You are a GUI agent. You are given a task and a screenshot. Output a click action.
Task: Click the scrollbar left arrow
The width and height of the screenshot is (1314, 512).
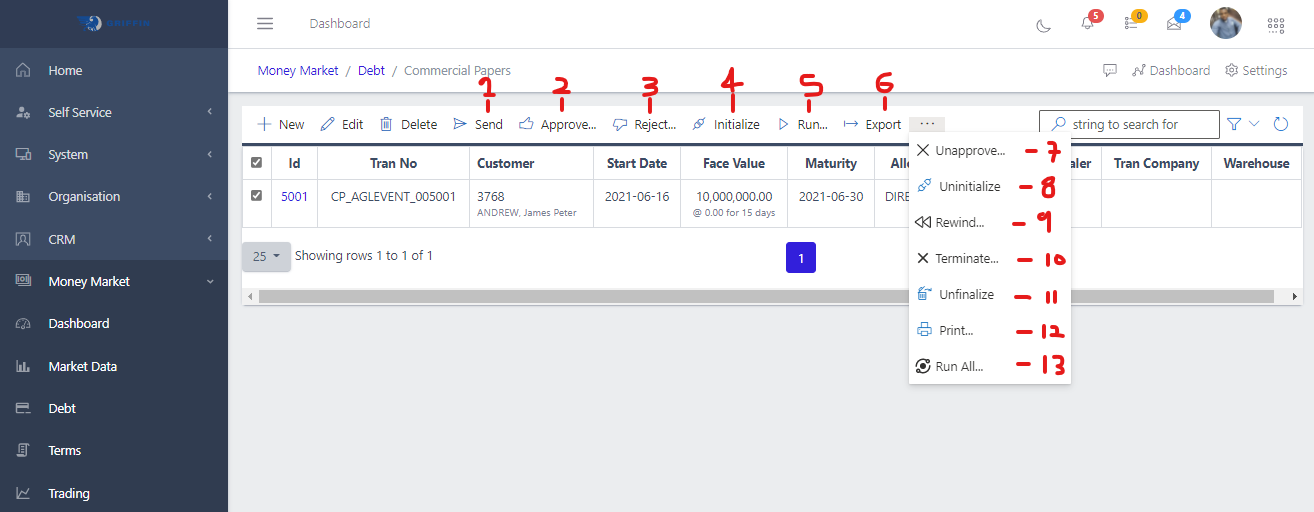click(x=249, y=297)
